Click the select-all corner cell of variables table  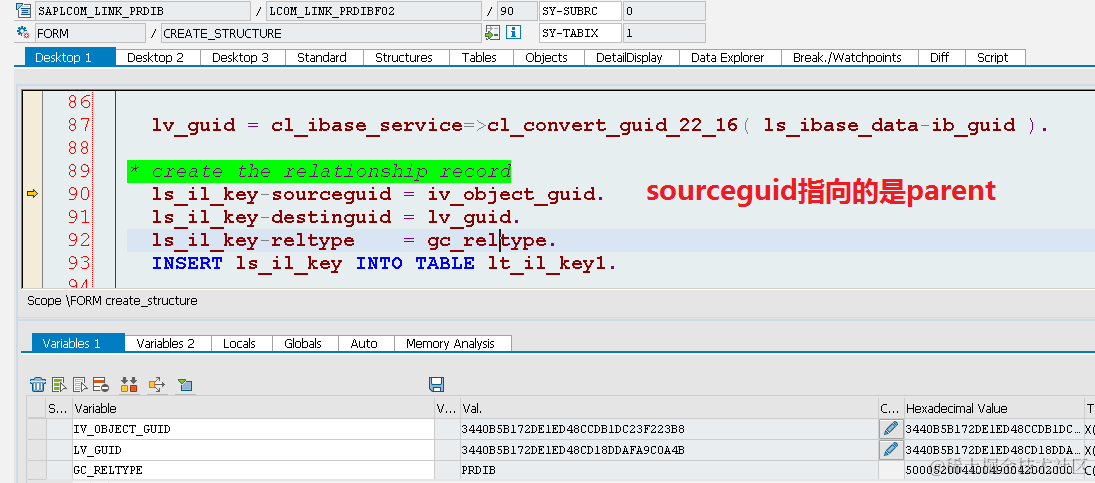(x=37, y=408)
